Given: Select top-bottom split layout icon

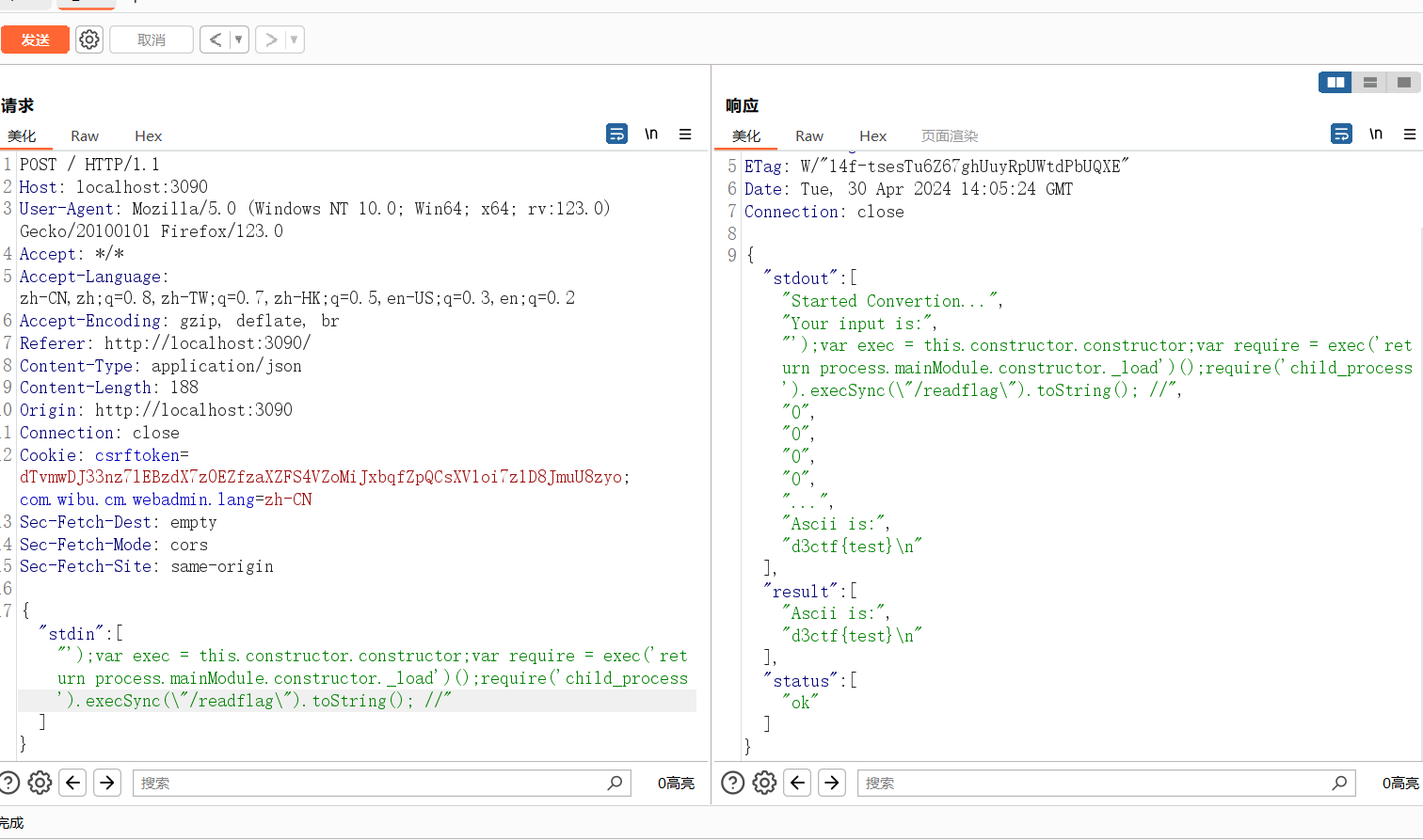Looking at the screenshot, I should pyautogui.click(x=1370, y=83).
